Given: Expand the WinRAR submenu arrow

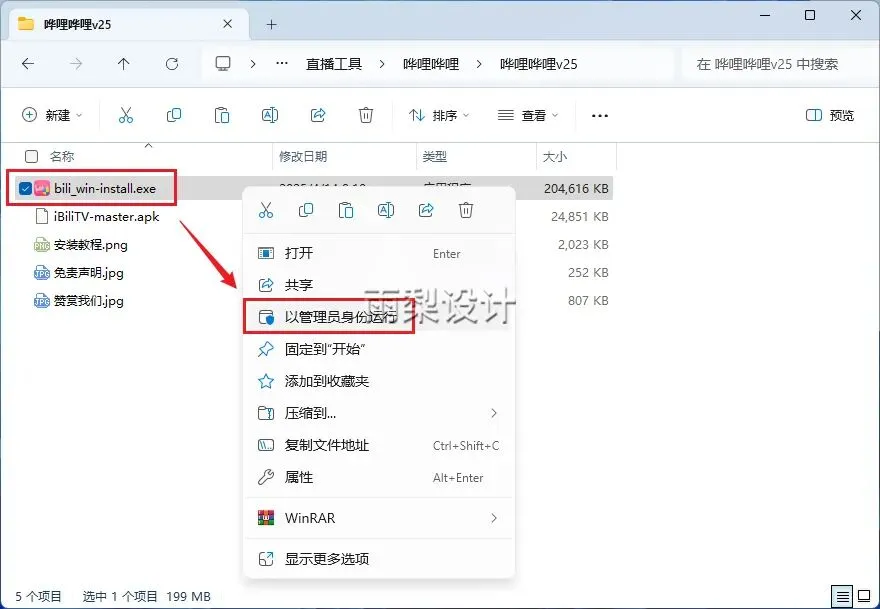Looking at the screenshot, I should click(x=494, y=518).
